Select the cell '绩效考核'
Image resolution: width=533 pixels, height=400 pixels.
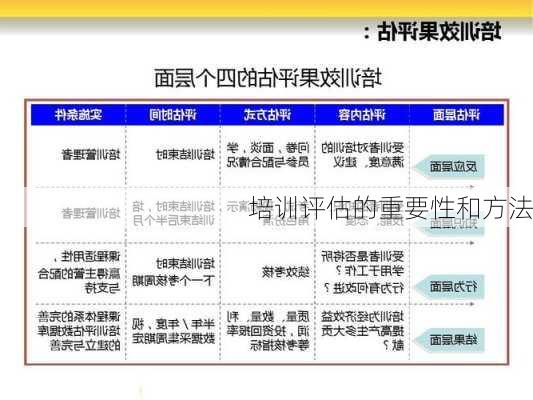coord(286,272)
